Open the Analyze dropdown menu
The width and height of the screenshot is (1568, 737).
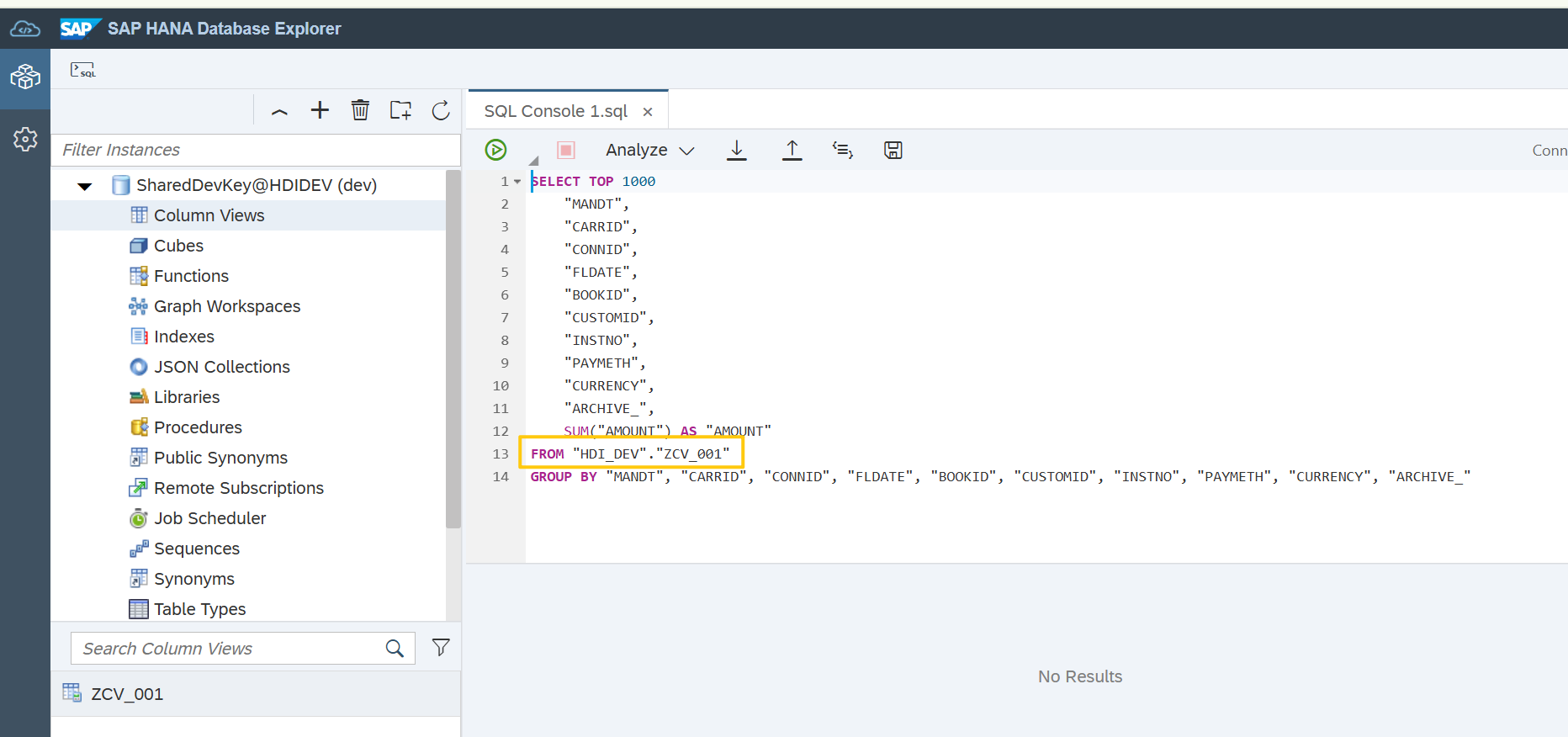[x=649, y=150]
